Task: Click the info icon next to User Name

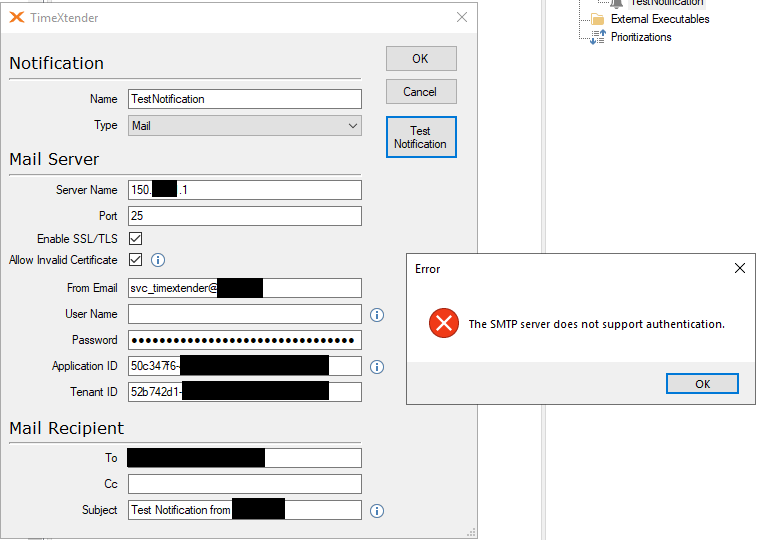Action: click(377, 315)
